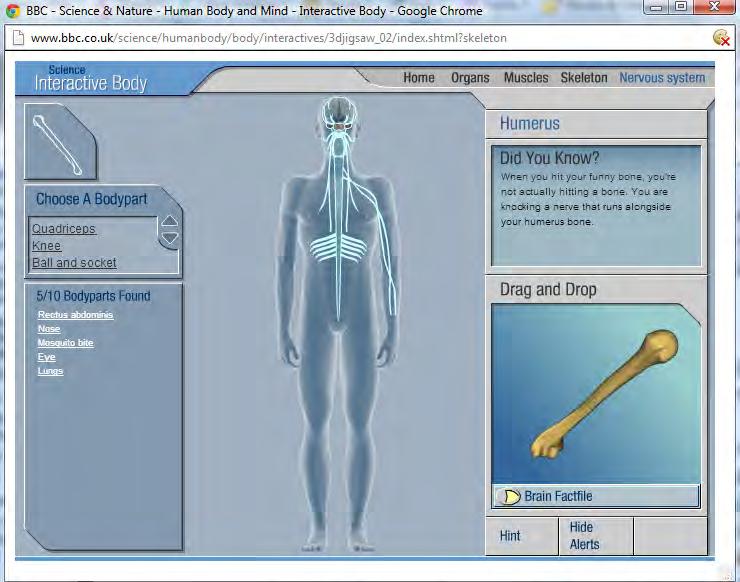Open found bodypart Rectus abdominis

tap(76, 315)
